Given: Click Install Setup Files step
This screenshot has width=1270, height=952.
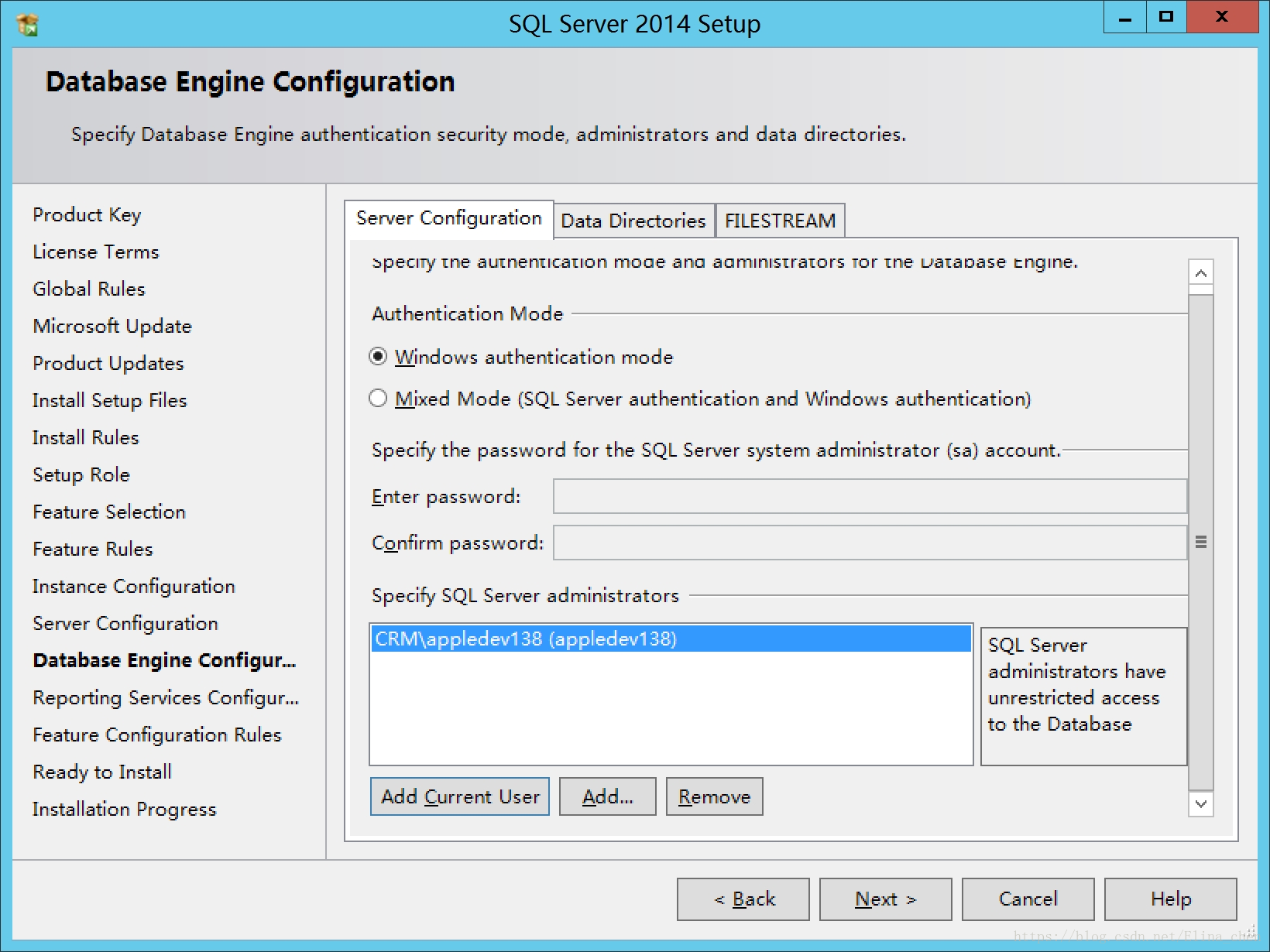Looking at the screenshot, I should pos(110,401).
